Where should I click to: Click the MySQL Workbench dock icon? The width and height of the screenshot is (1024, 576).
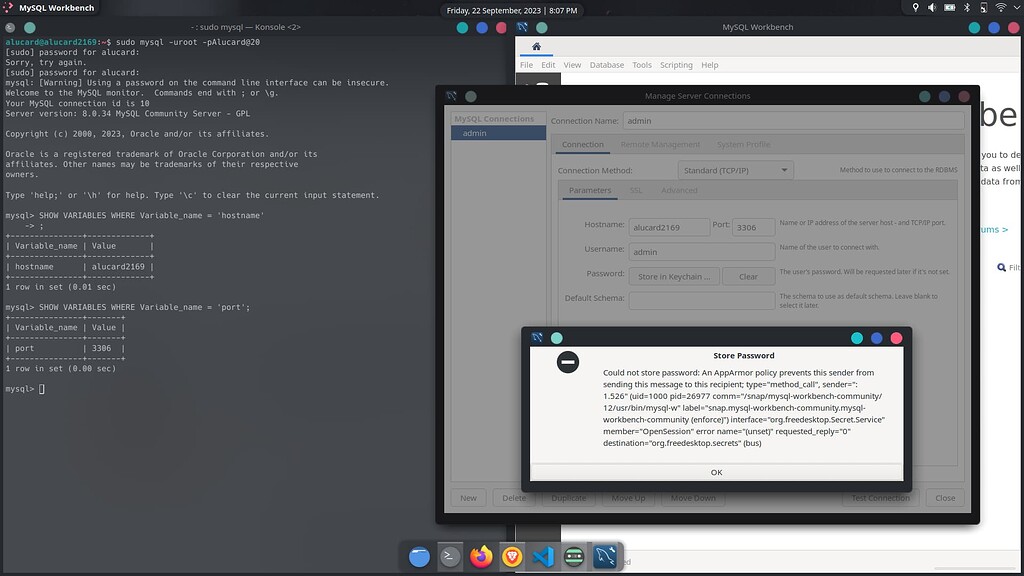tap(606, 558)
